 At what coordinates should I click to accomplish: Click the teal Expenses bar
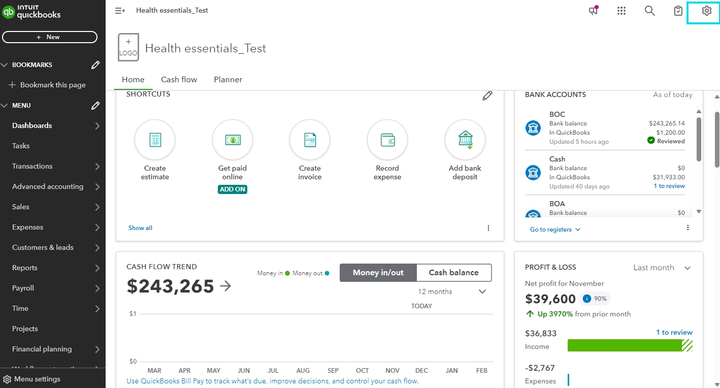pyautogui.click(x=568, y=380)
